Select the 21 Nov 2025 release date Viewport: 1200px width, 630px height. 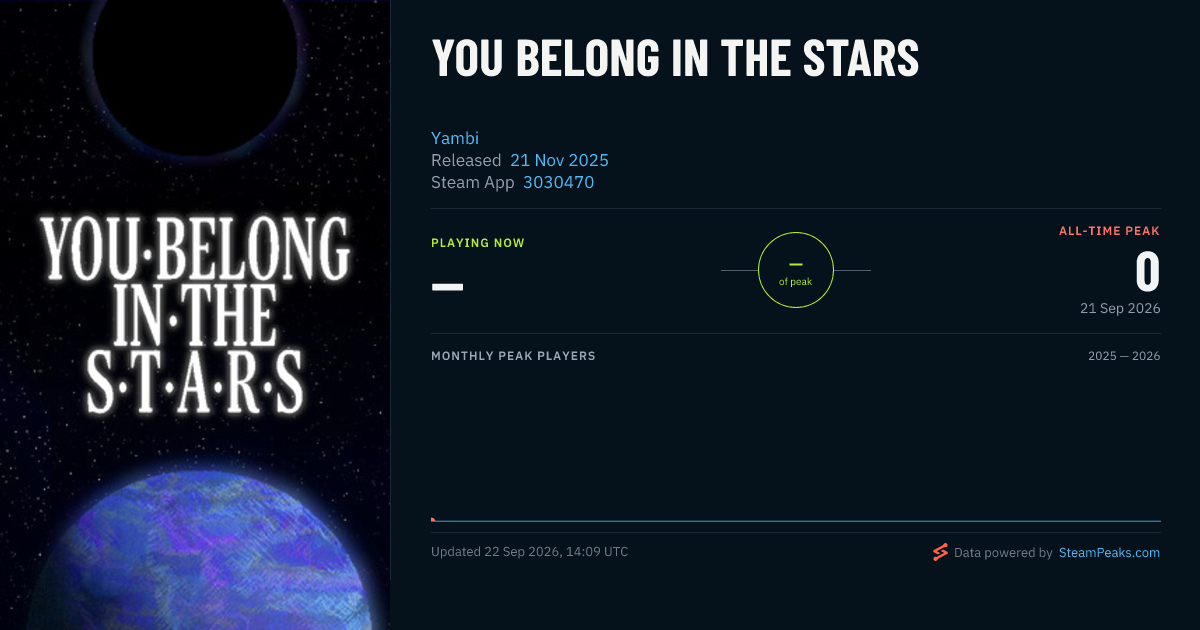[x=559, y=160]
